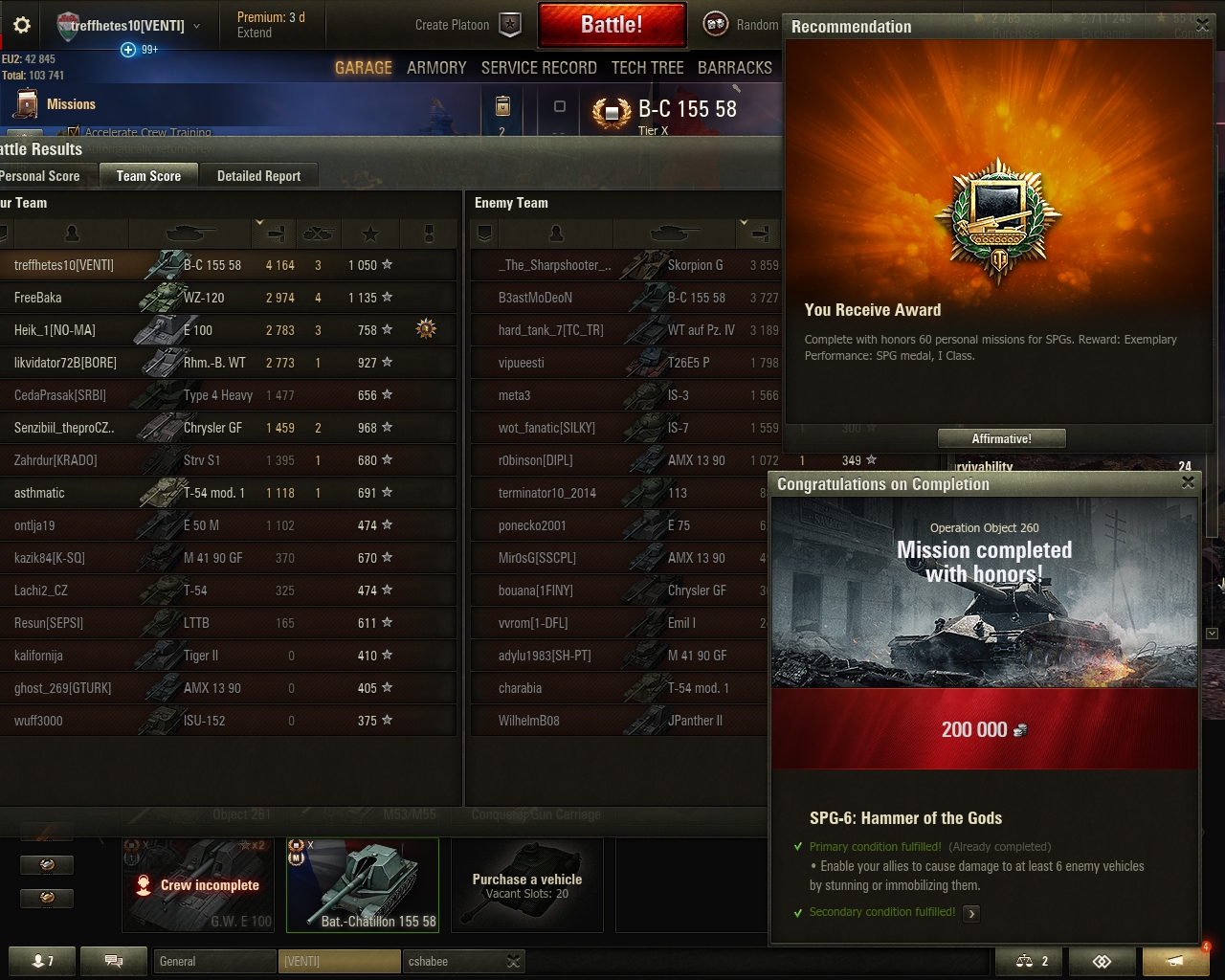Click the referral program linked-diamonds button

tap(1102, 961)
